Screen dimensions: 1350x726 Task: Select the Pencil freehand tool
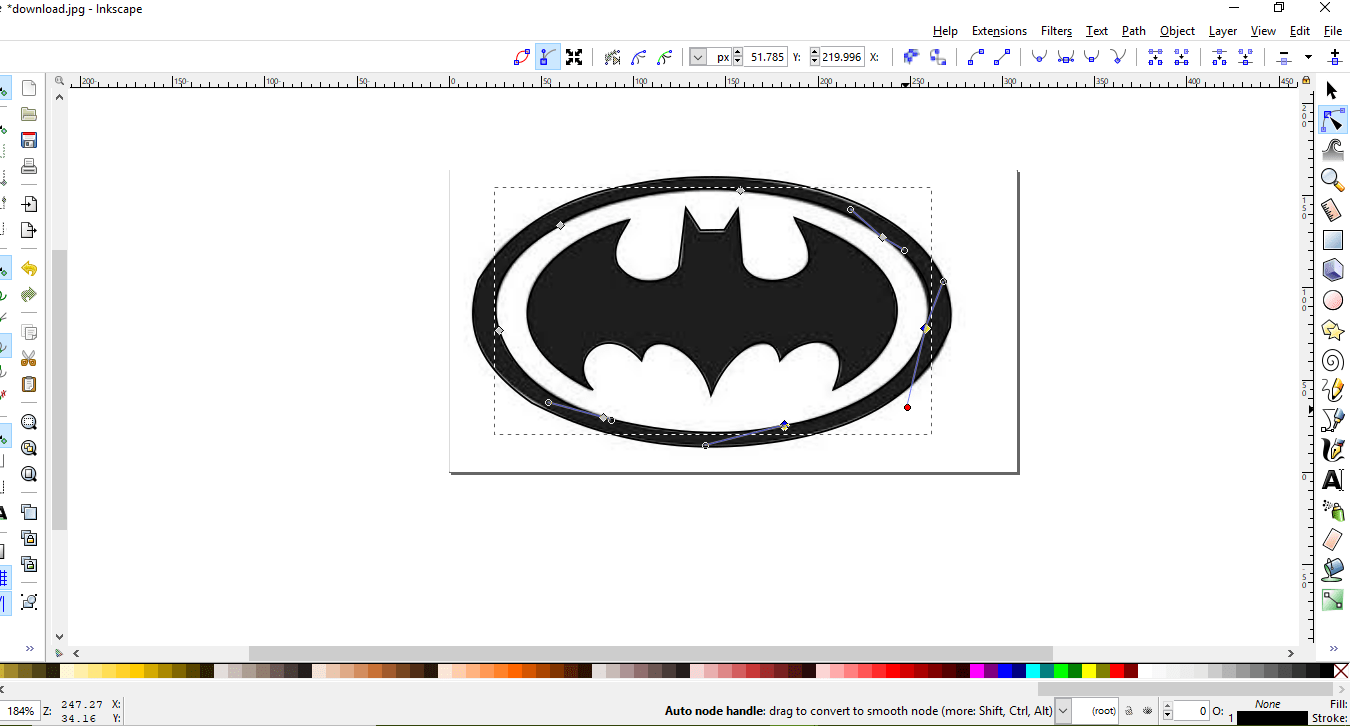1332,390
